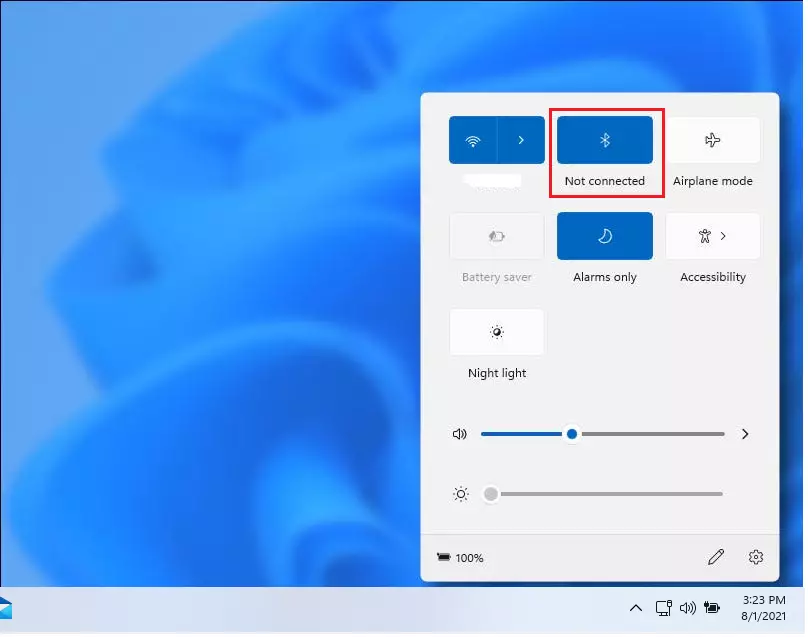The width and height of the screenshot is (808, 637).
Task: Toggle the Wi-Fi quick setting tile
Action: coord(473,140)
